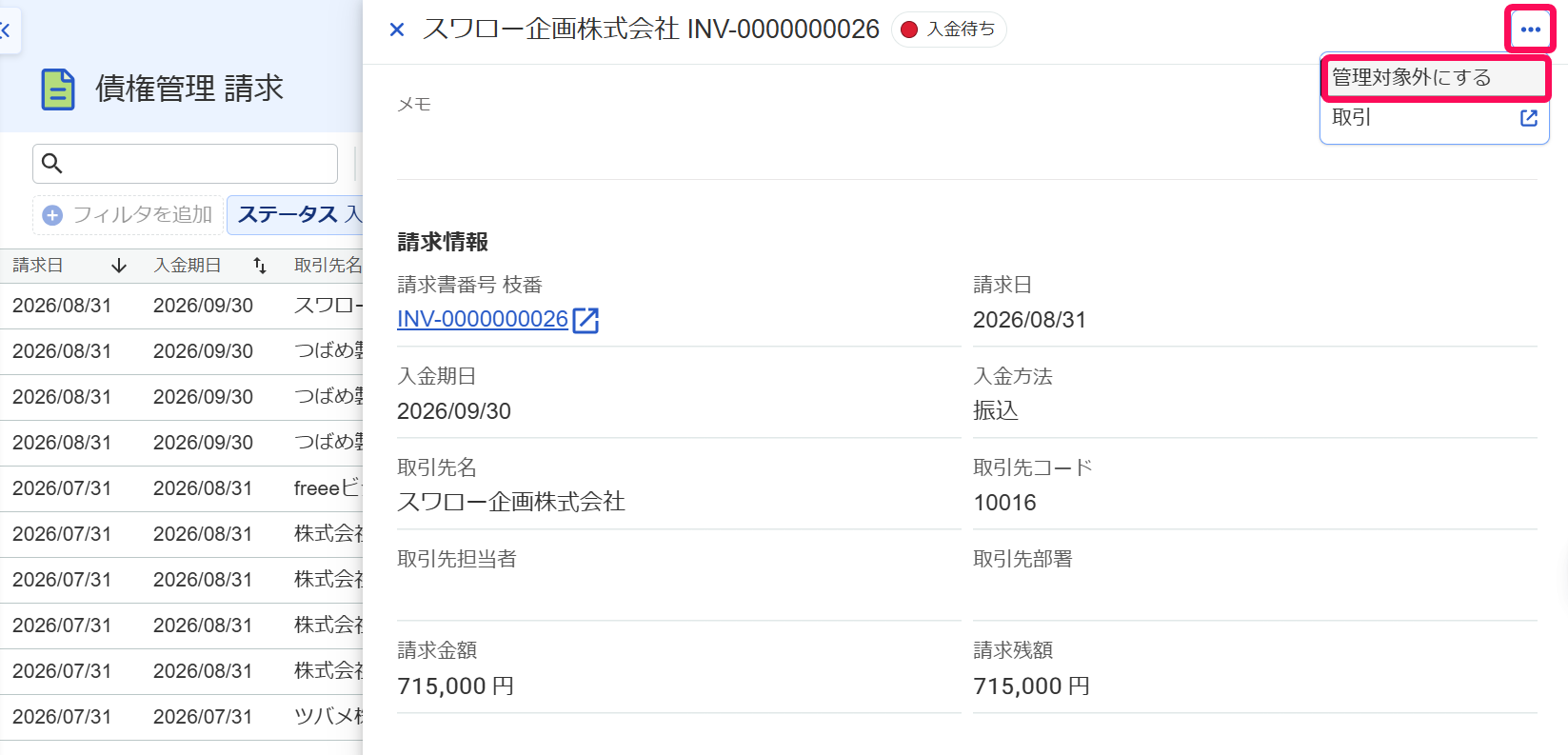Open the 取引 menu entry

tap(1435, 118)
